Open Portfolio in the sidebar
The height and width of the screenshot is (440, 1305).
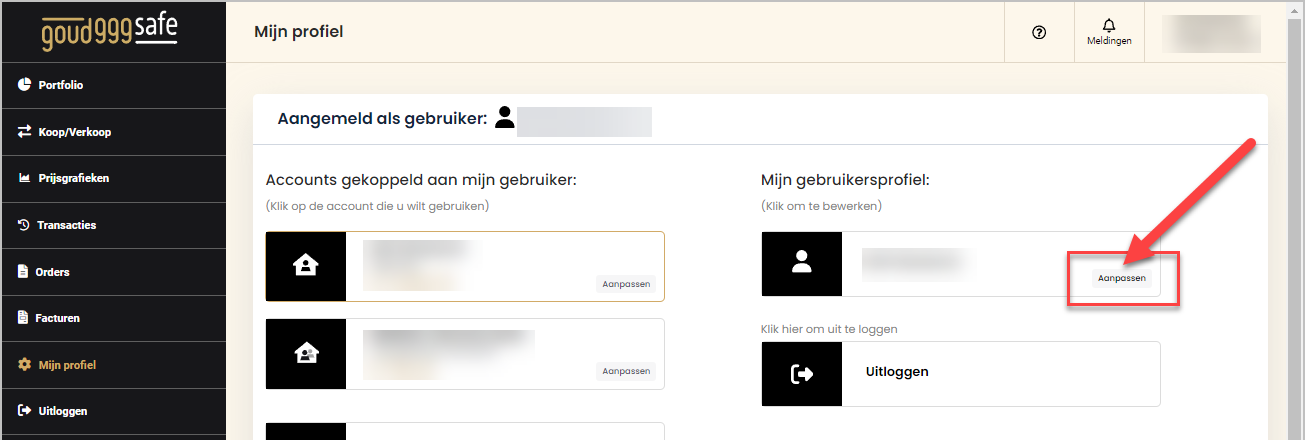pos(113,85)
